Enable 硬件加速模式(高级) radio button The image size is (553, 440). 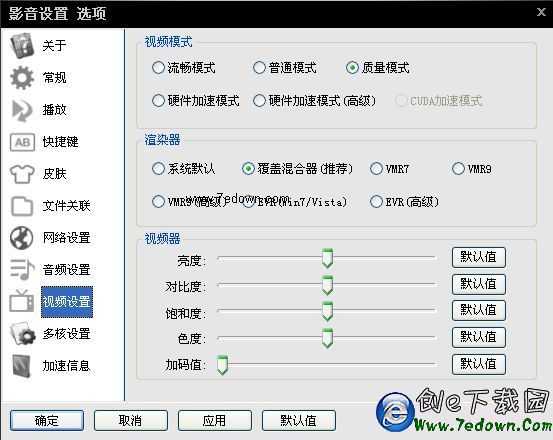[259, 101]
